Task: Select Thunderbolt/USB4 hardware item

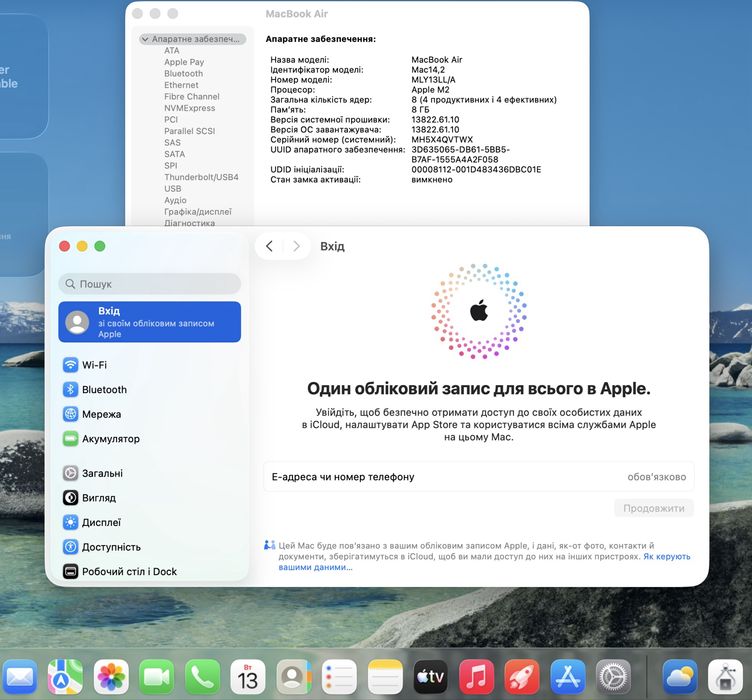Action: (x=201, y=177)
